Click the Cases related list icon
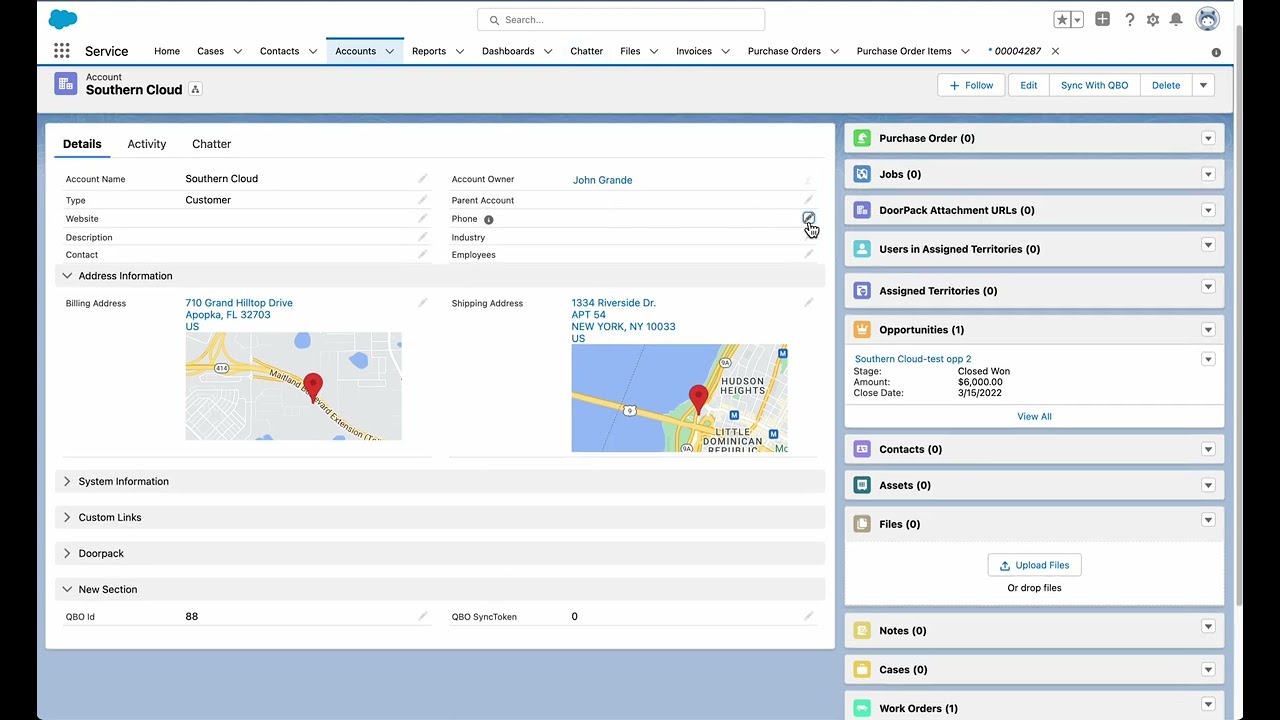 click(x=862, y=669)
